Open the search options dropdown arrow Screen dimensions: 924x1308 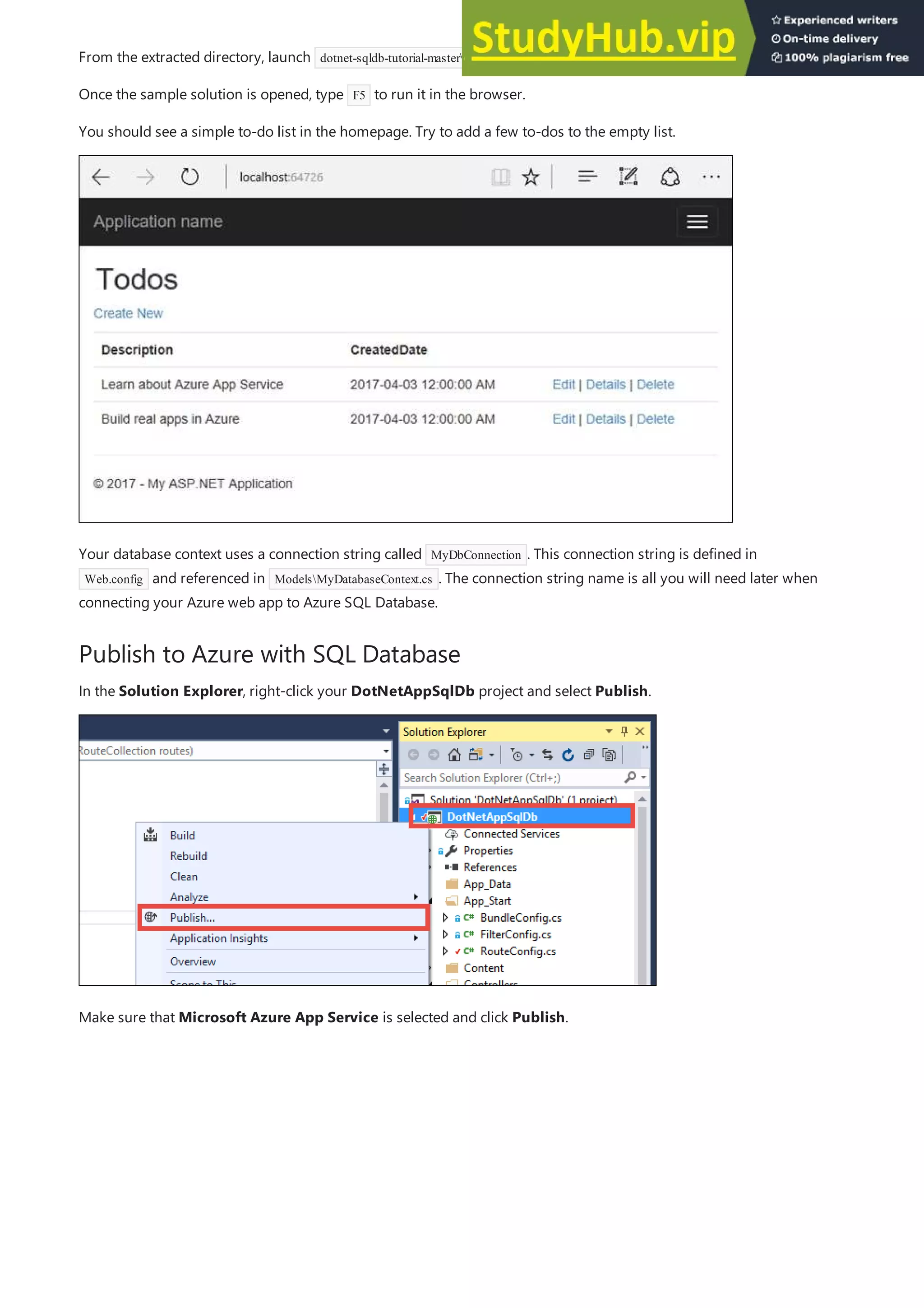coord(644,777)
